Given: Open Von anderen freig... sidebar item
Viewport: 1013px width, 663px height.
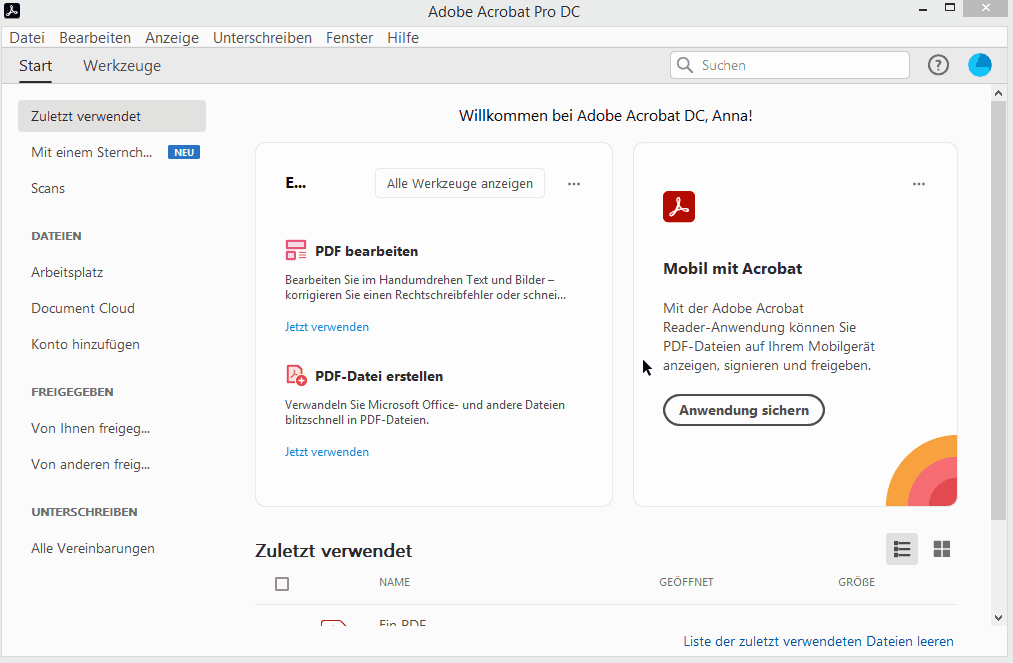Looking at the screenshot, I should 90,465.
